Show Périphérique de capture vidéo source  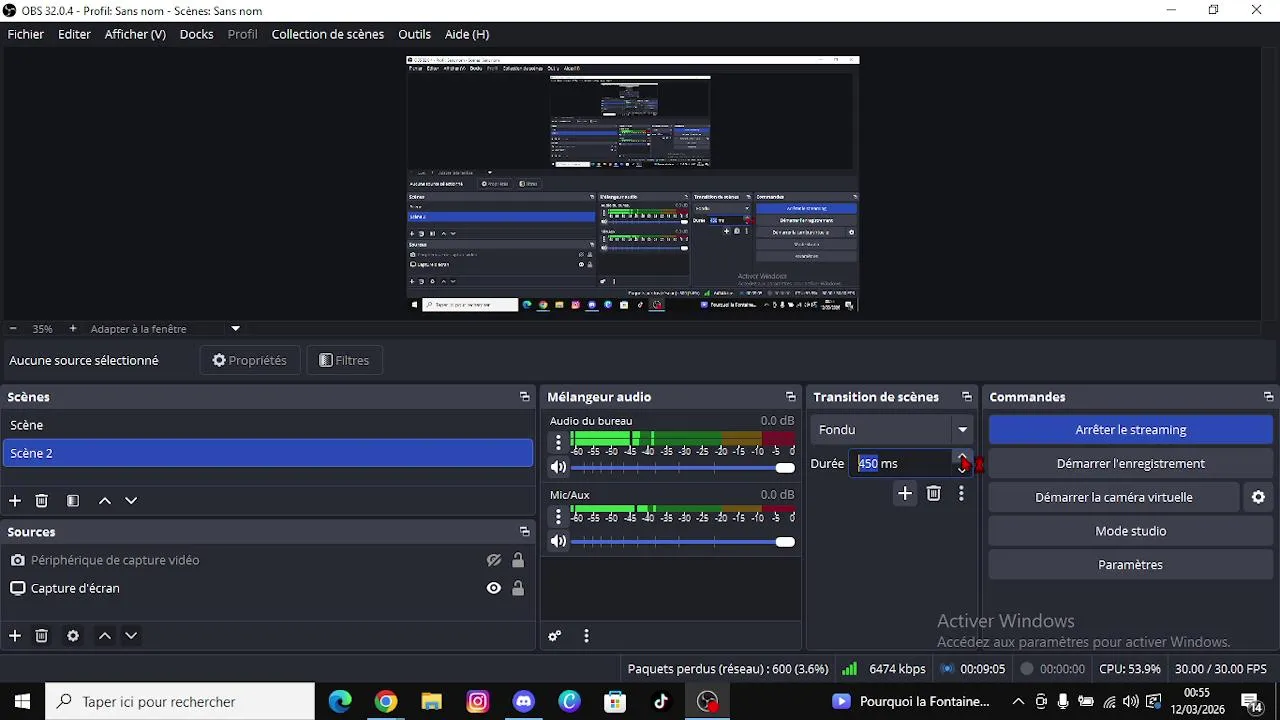tap(493, 560)
